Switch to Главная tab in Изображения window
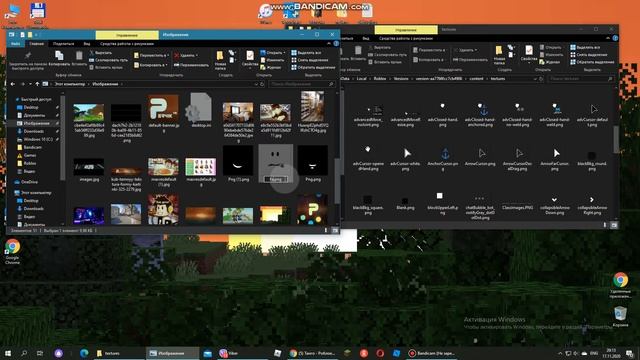 click(x=36, y=44)
